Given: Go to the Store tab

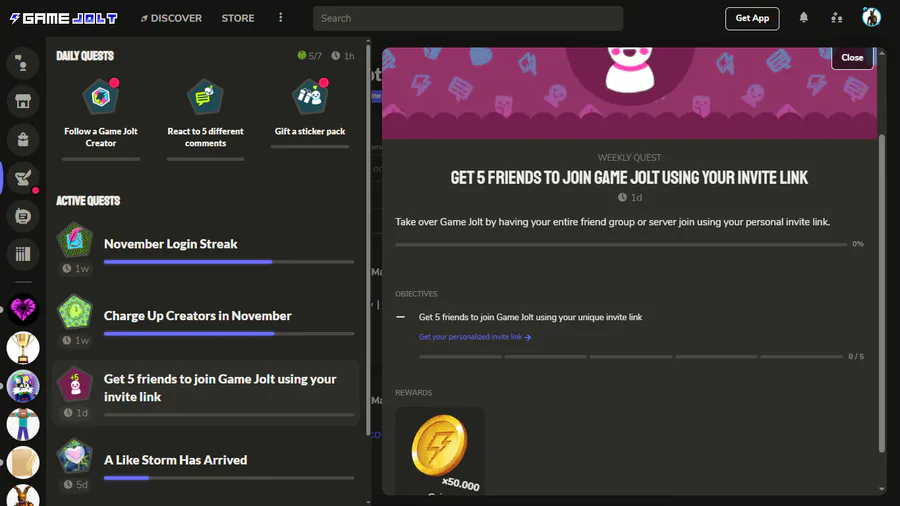Looking at the screenshot, I should click(x=238, y=18).
